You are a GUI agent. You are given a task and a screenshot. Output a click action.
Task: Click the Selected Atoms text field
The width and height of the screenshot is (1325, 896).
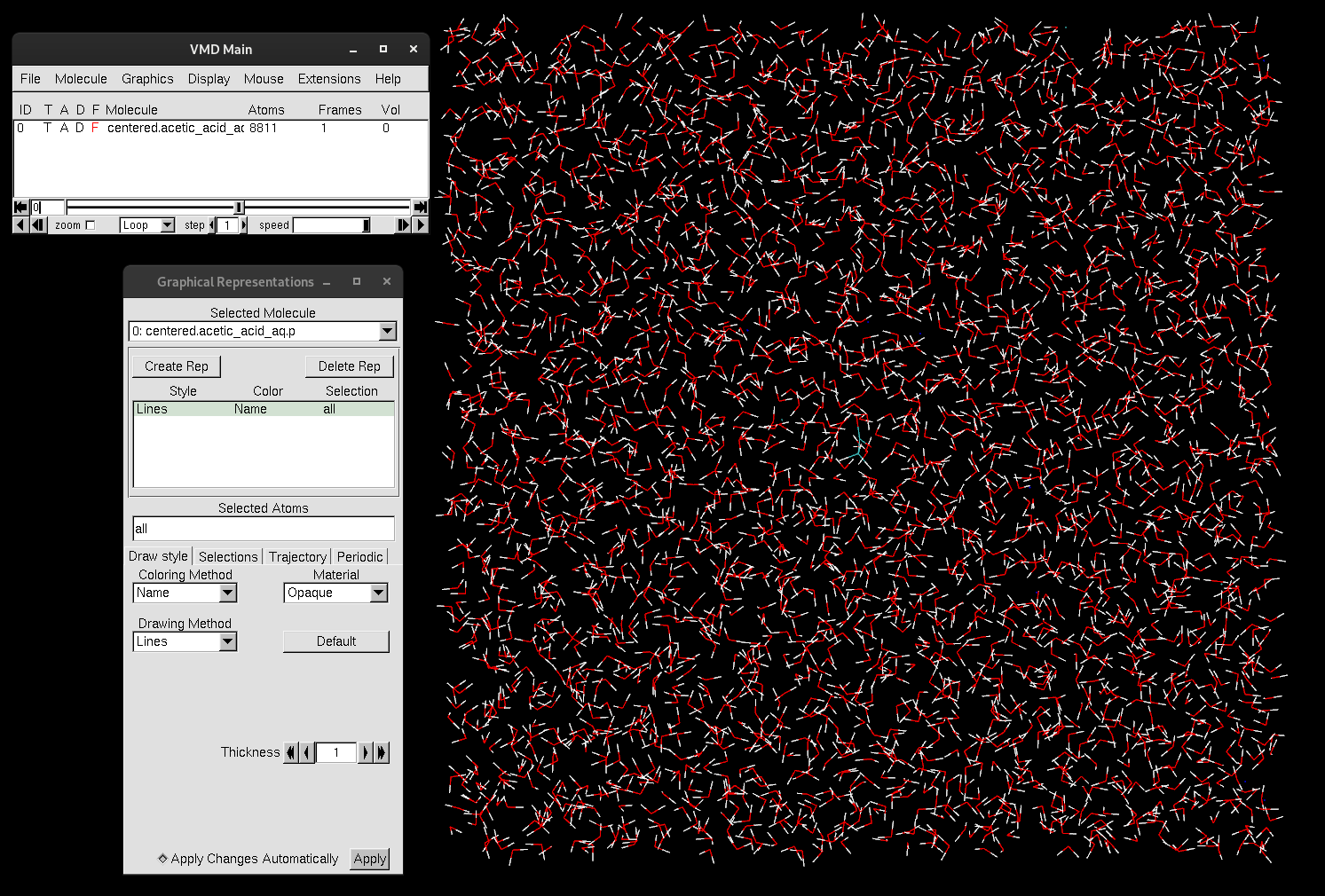(263, 529)
